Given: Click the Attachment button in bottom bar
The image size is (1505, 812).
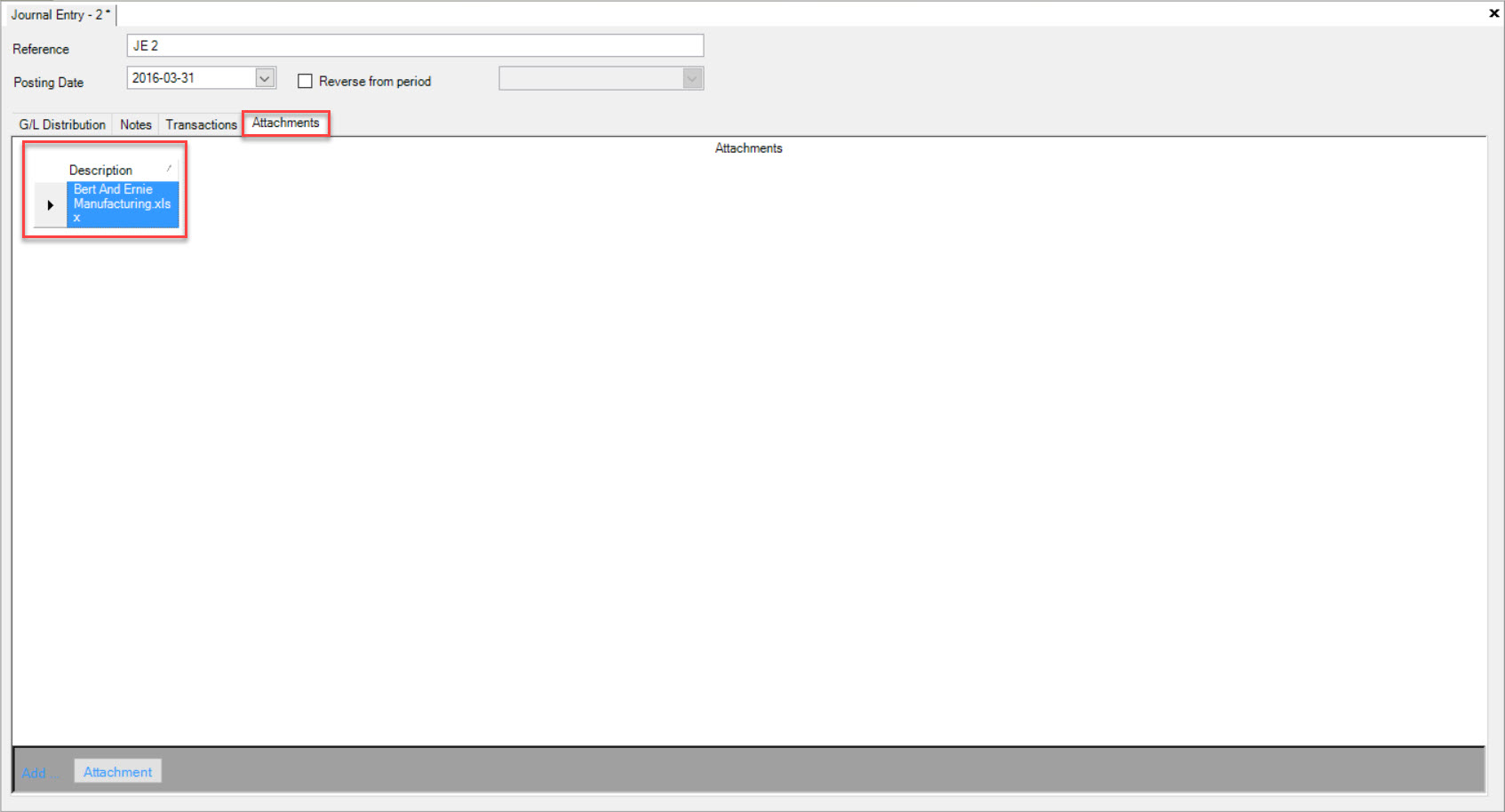Looking at the screenshot, I should point(117,772).
